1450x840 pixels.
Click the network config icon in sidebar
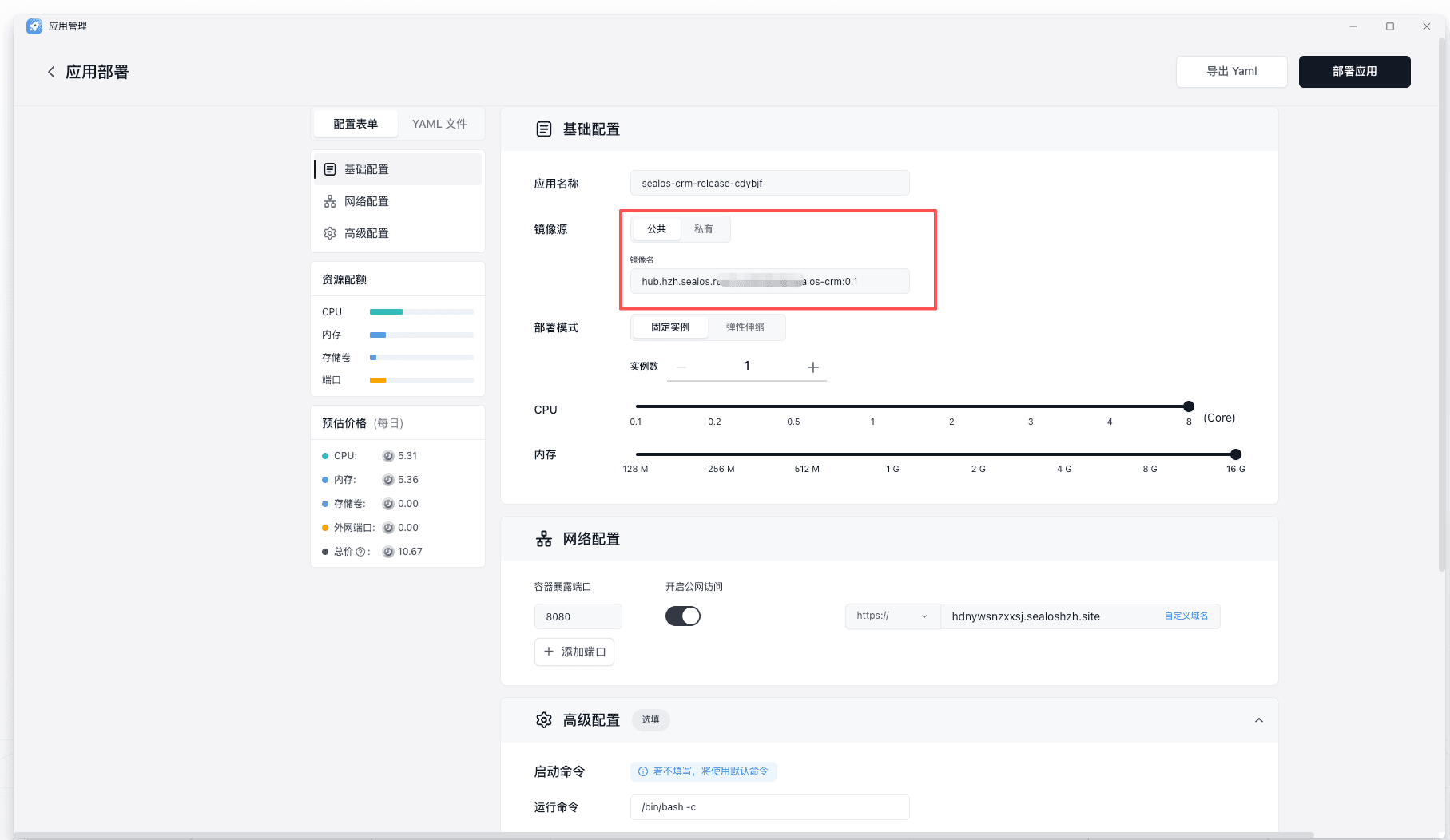click(x=330, y=201)
